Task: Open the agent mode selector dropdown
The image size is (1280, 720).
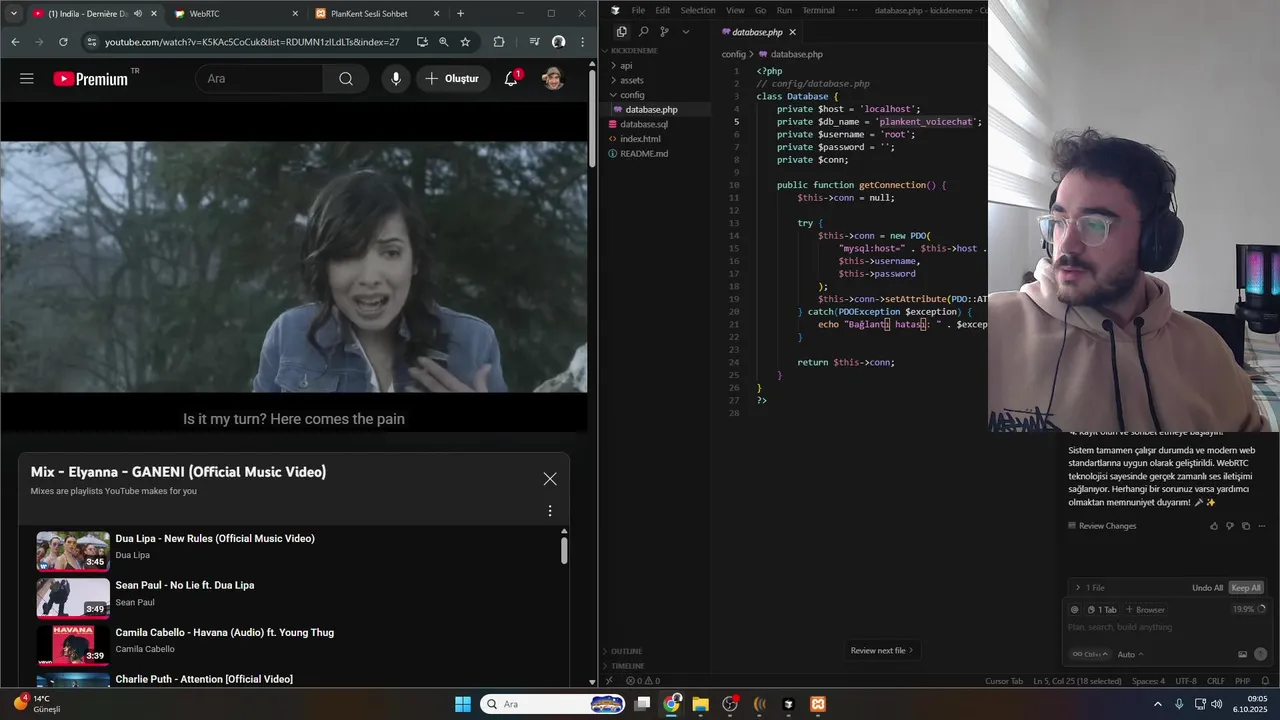Action: [x=1088, y=654]
